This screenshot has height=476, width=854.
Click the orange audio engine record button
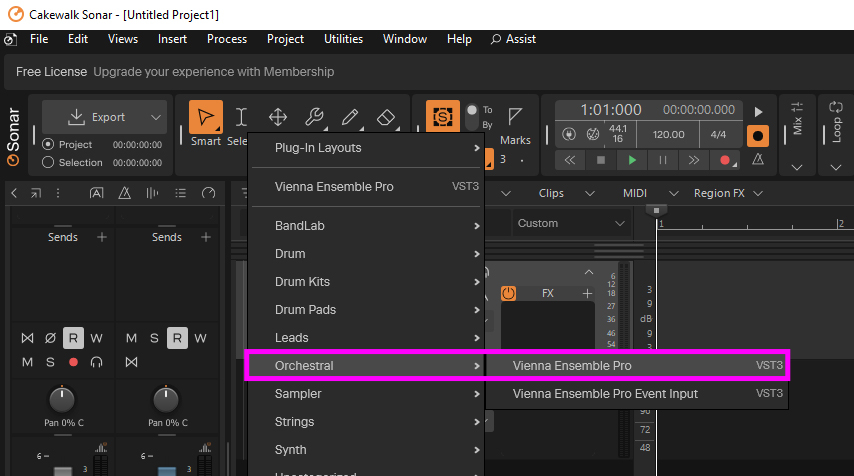tap(758, 136)
